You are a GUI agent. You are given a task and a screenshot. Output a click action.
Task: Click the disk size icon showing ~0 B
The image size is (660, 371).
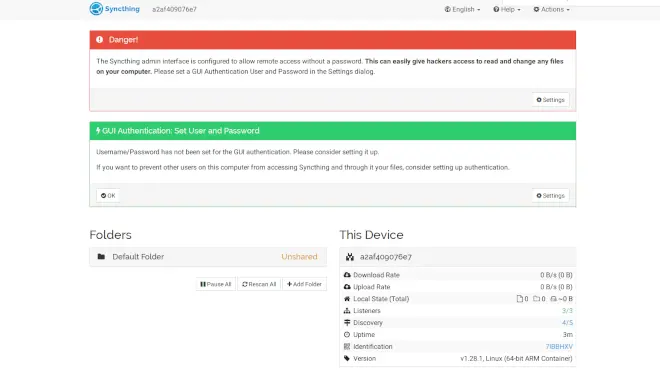[554, 299]
